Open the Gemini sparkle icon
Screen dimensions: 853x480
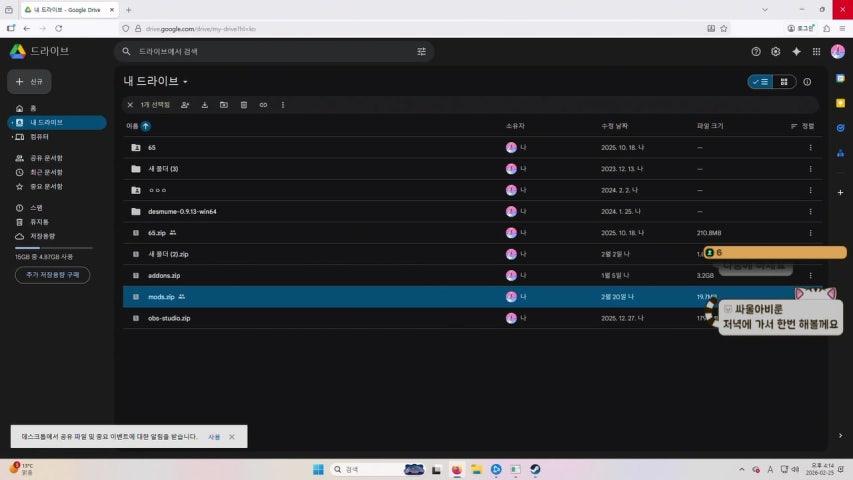click(x=796, y=51)
